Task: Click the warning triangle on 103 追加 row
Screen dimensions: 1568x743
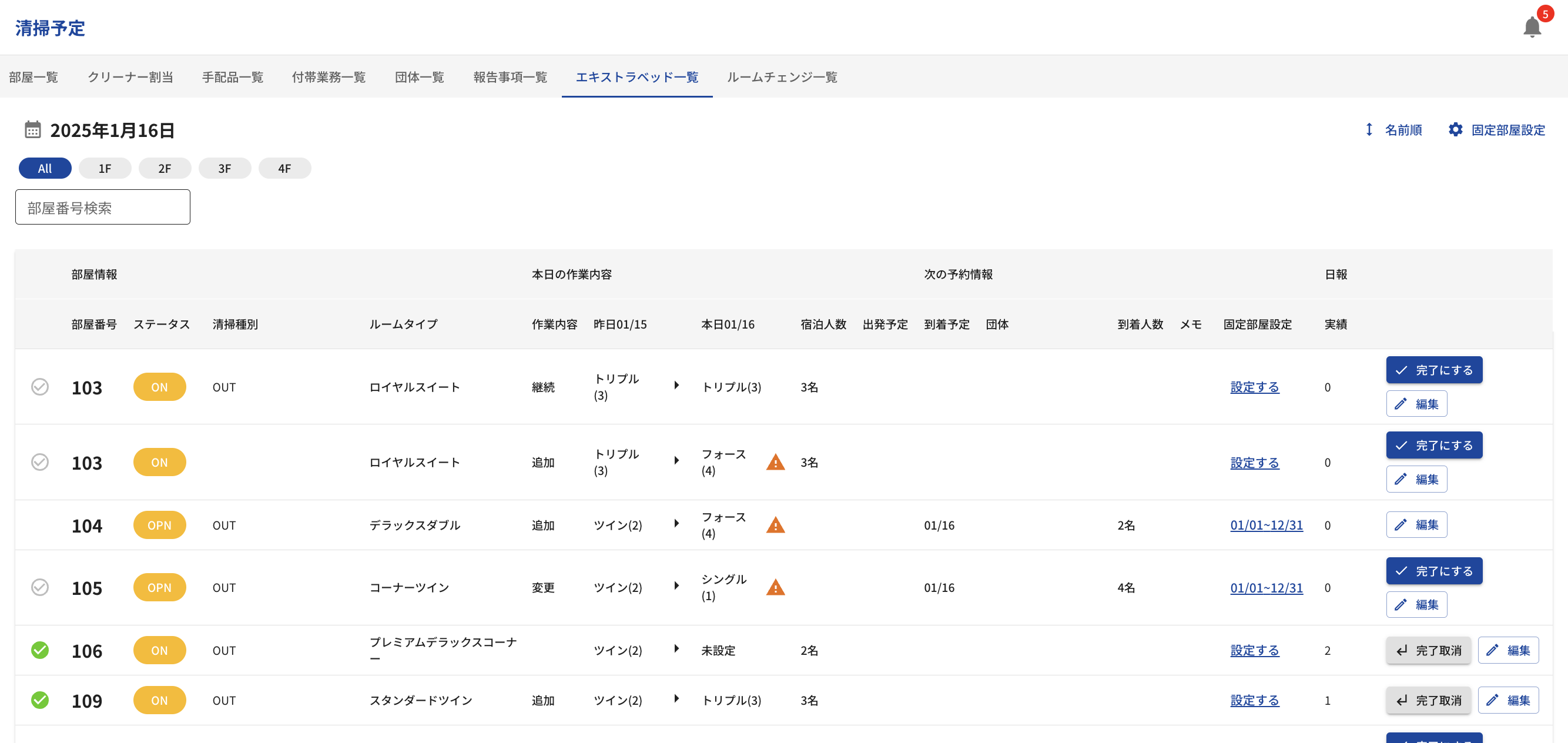Action: pos(775,462)
